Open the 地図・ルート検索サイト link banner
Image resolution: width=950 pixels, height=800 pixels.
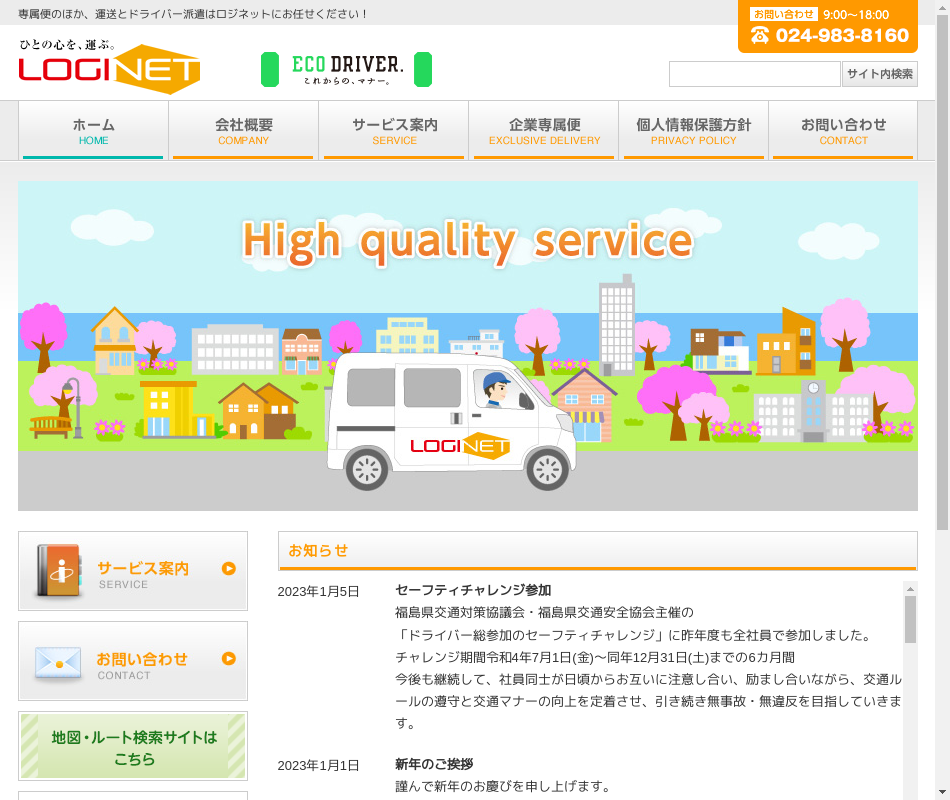[x=133, y=747]
